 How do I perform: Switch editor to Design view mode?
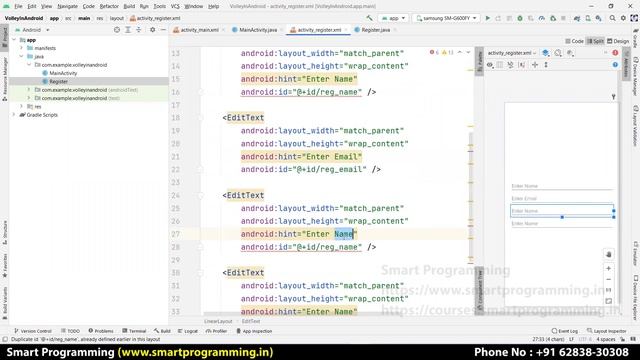point(618,41)
